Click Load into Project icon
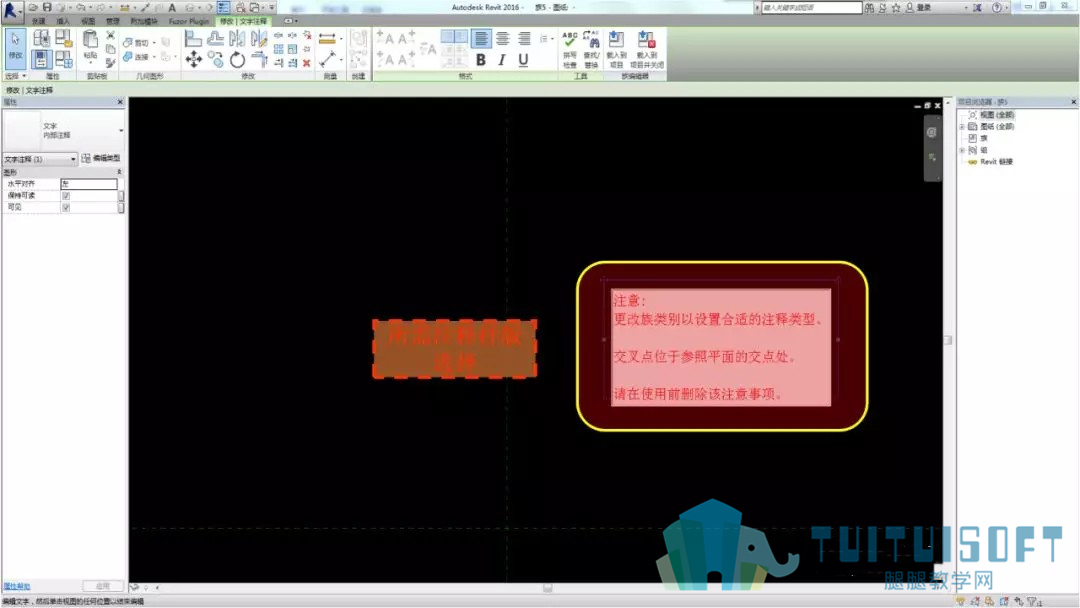Viewport: 1080px width, 608px height. coord(616,49)
